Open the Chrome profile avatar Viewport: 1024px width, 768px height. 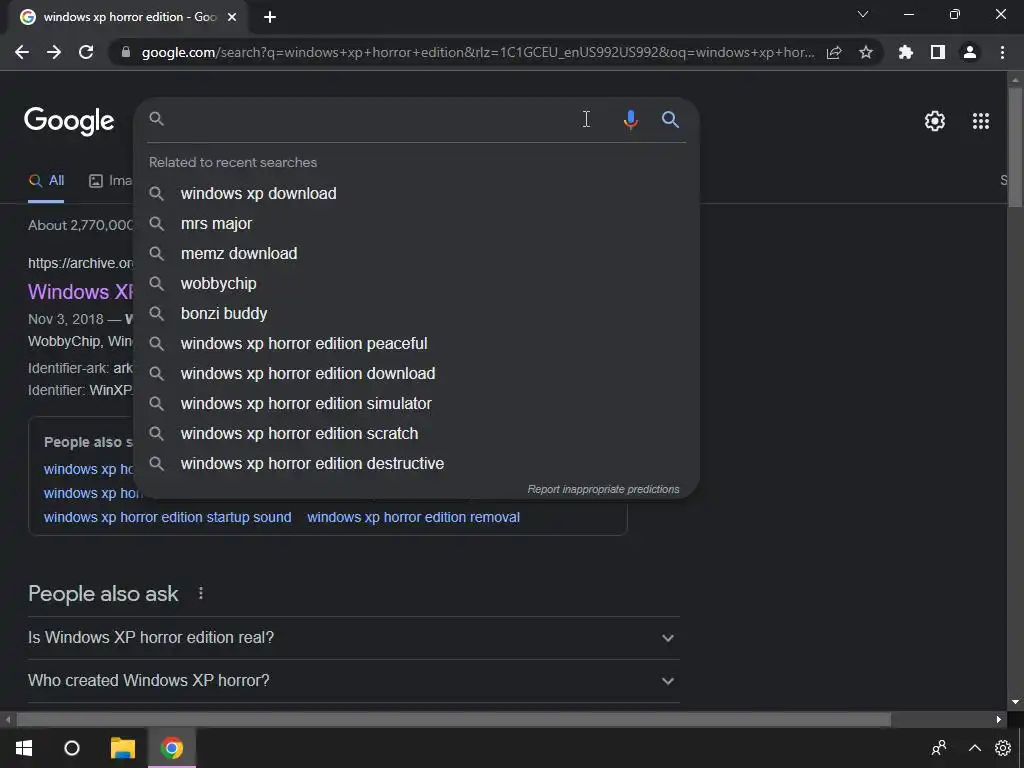tap(970, 52)
